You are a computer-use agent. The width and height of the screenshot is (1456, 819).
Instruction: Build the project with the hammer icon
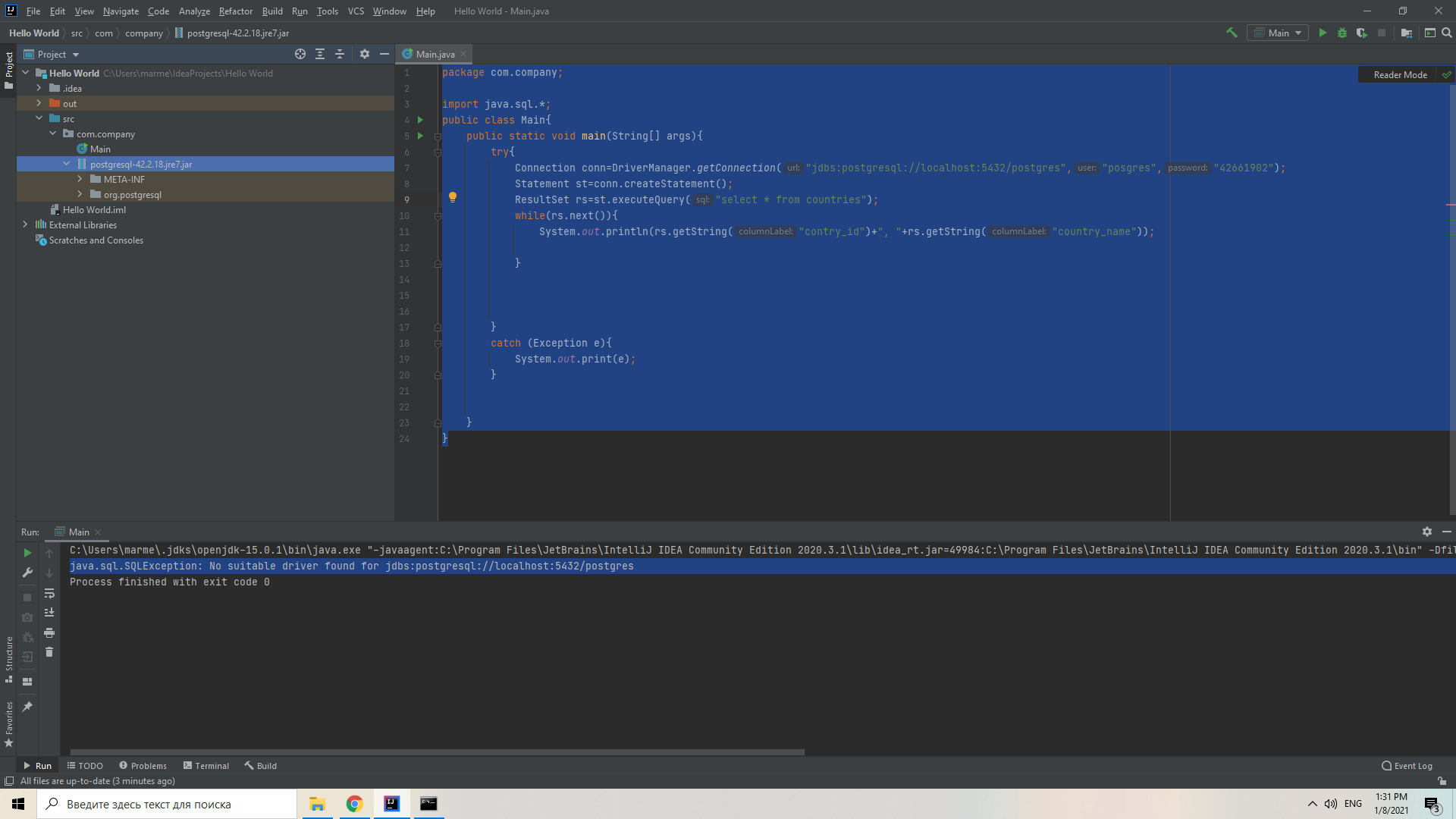1232,33
